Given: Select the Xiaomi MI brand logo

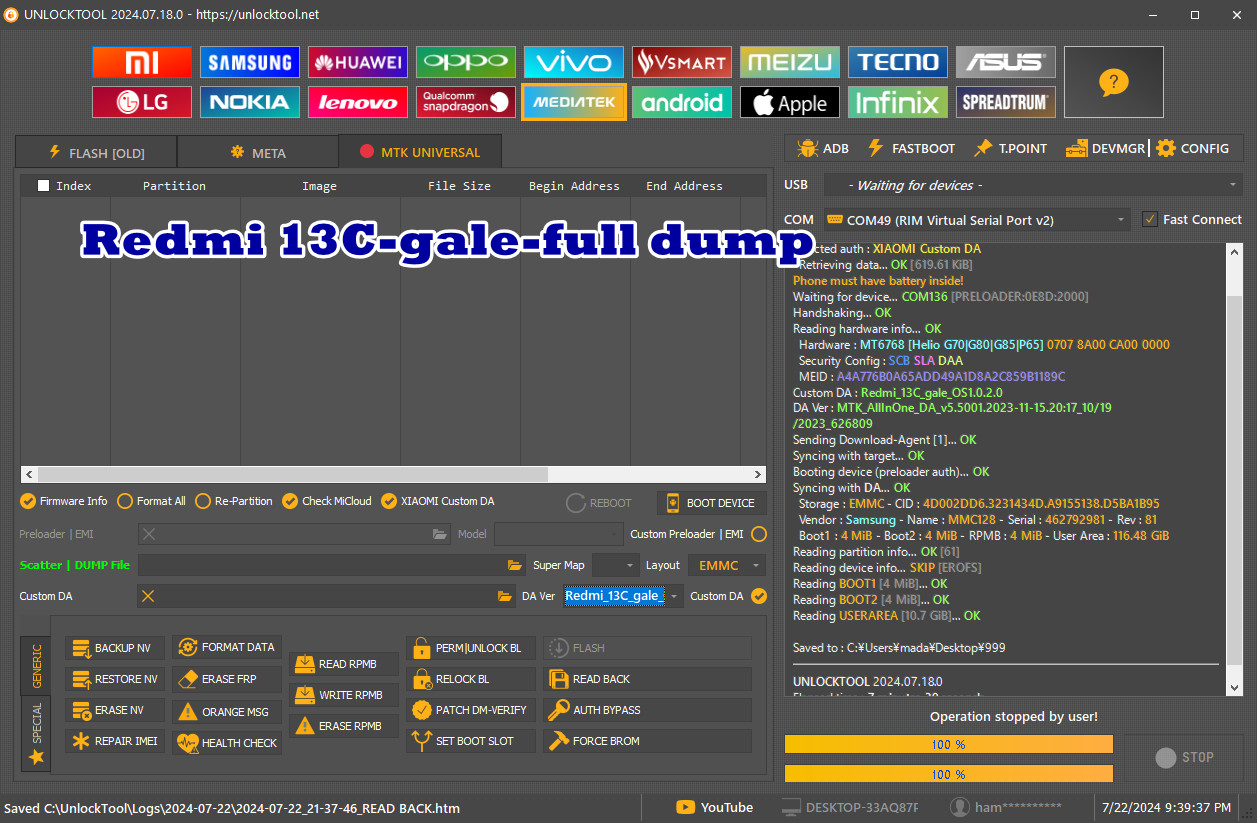Looking at the screenshot, I should pos(142,62).
